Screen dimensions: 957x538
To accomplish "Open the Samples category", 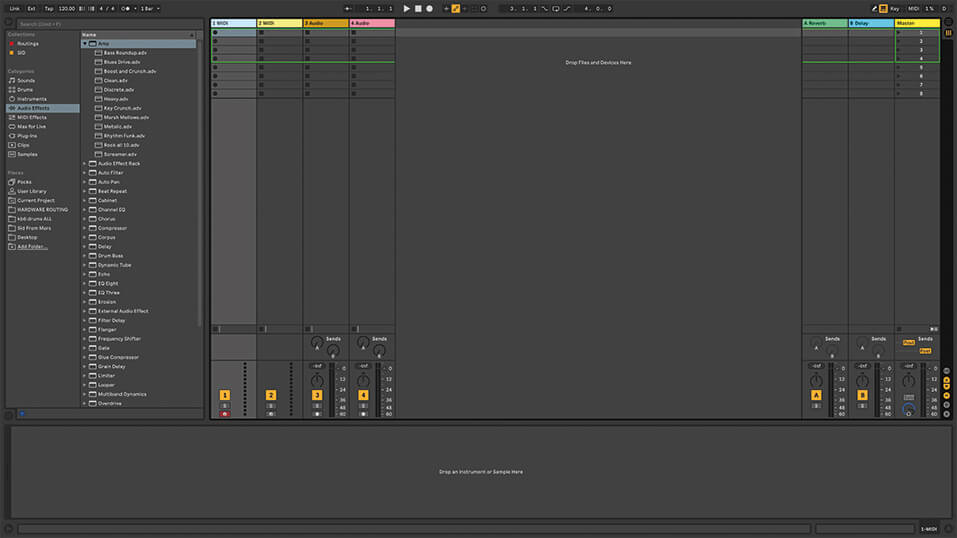I will coord(27,154).
